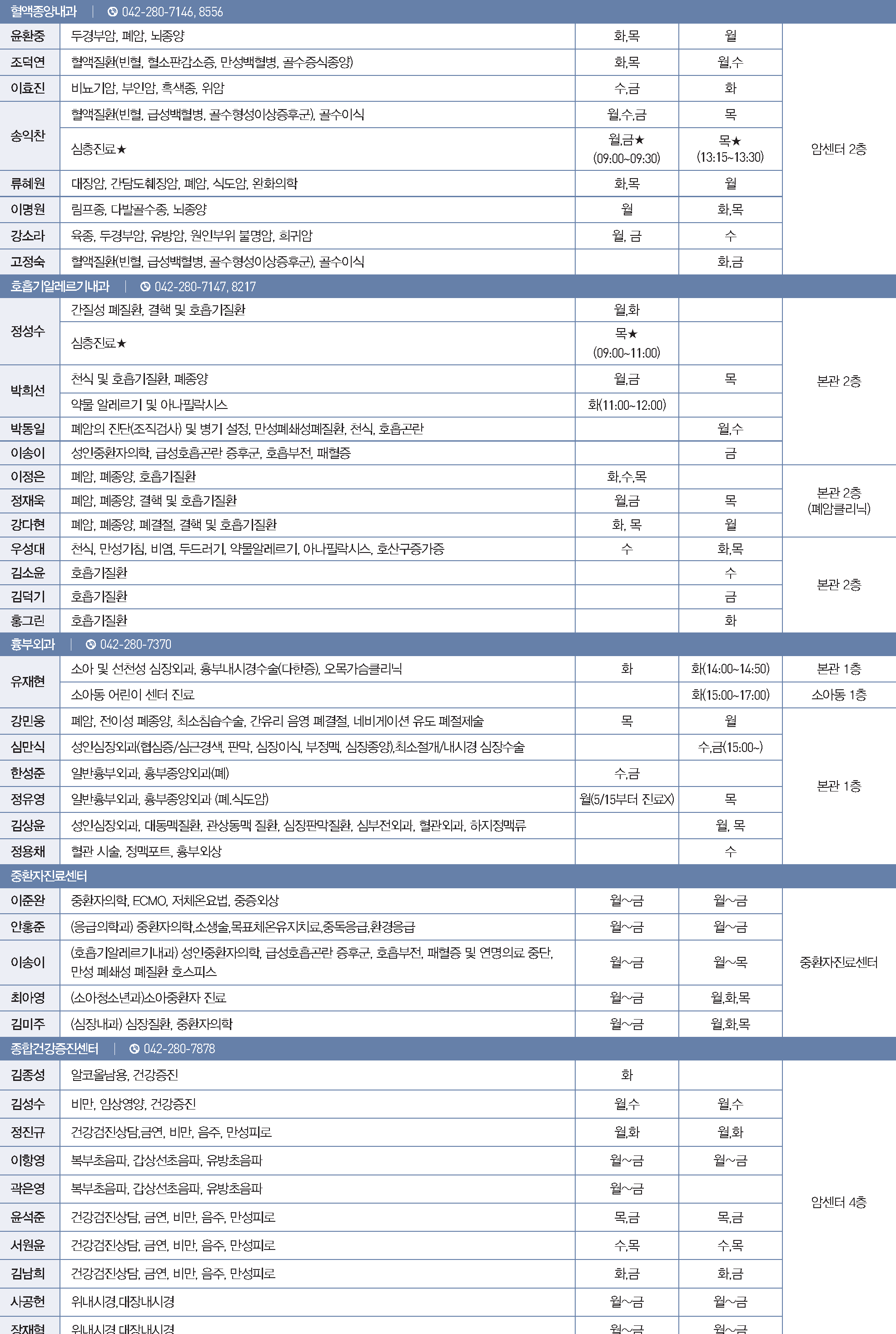The image size is (896, 1334).
Task: Click doctor name '유재현'
Action: (27, 682)
